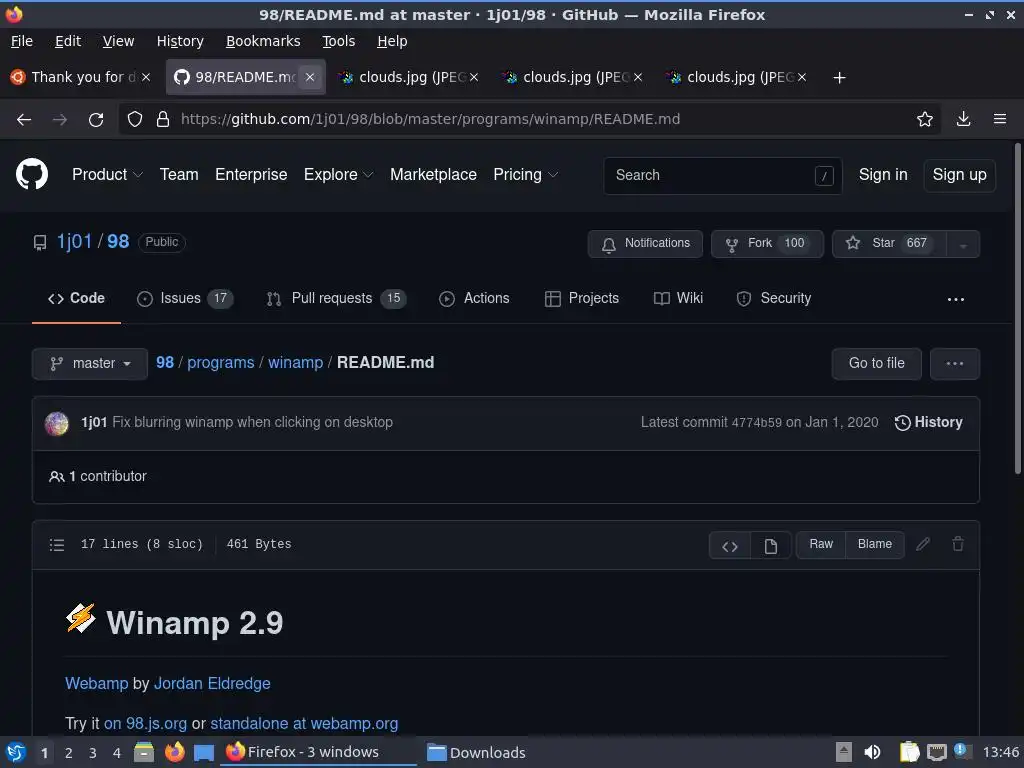Open the master branch selector
Viewport: 1024px width, 768px height.
[x=91, y=363]
